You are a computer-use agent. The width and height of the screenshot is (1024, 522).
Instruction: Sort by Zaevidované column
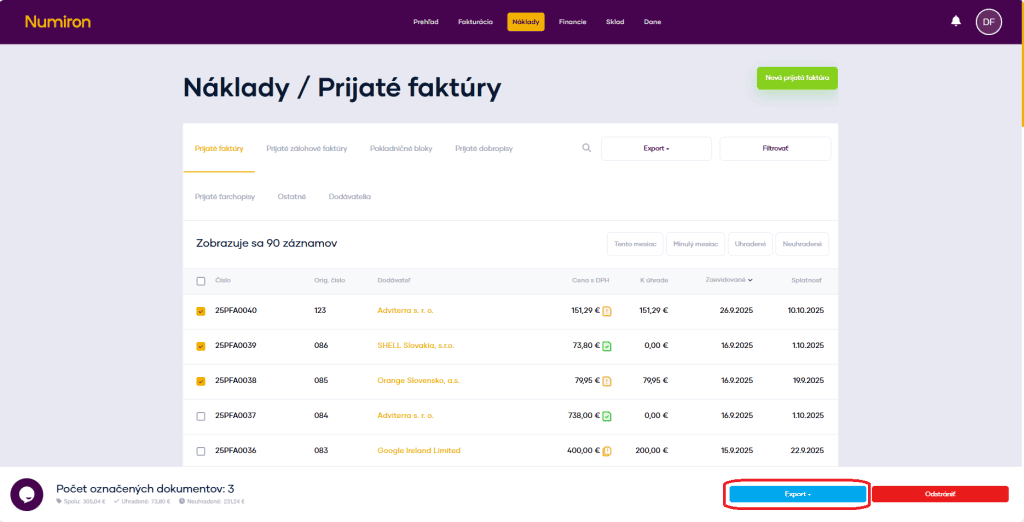click(729, 280)
